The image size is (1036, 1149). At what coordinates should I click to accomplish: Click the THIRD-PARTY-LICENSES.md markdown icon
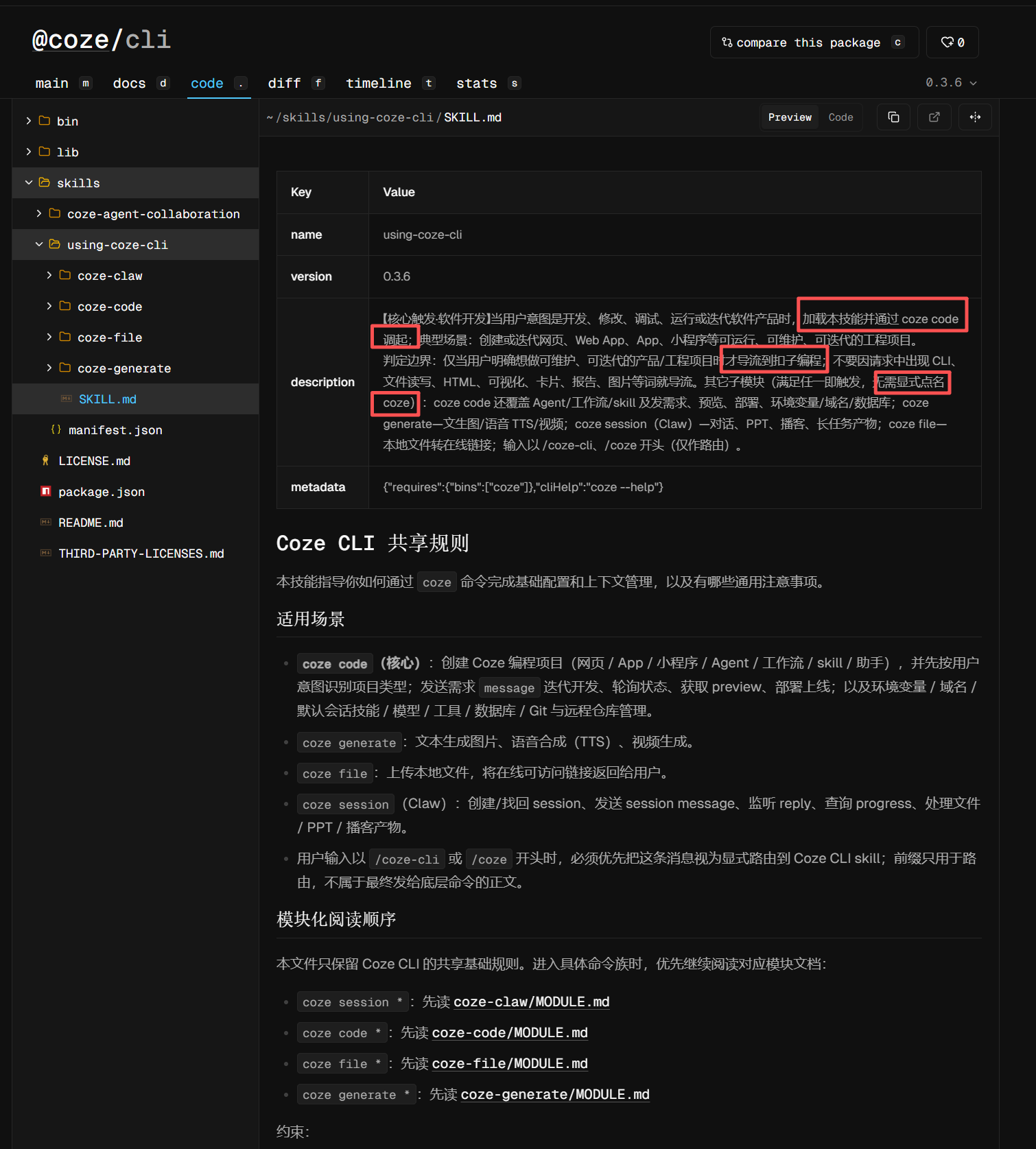[46, 553]
